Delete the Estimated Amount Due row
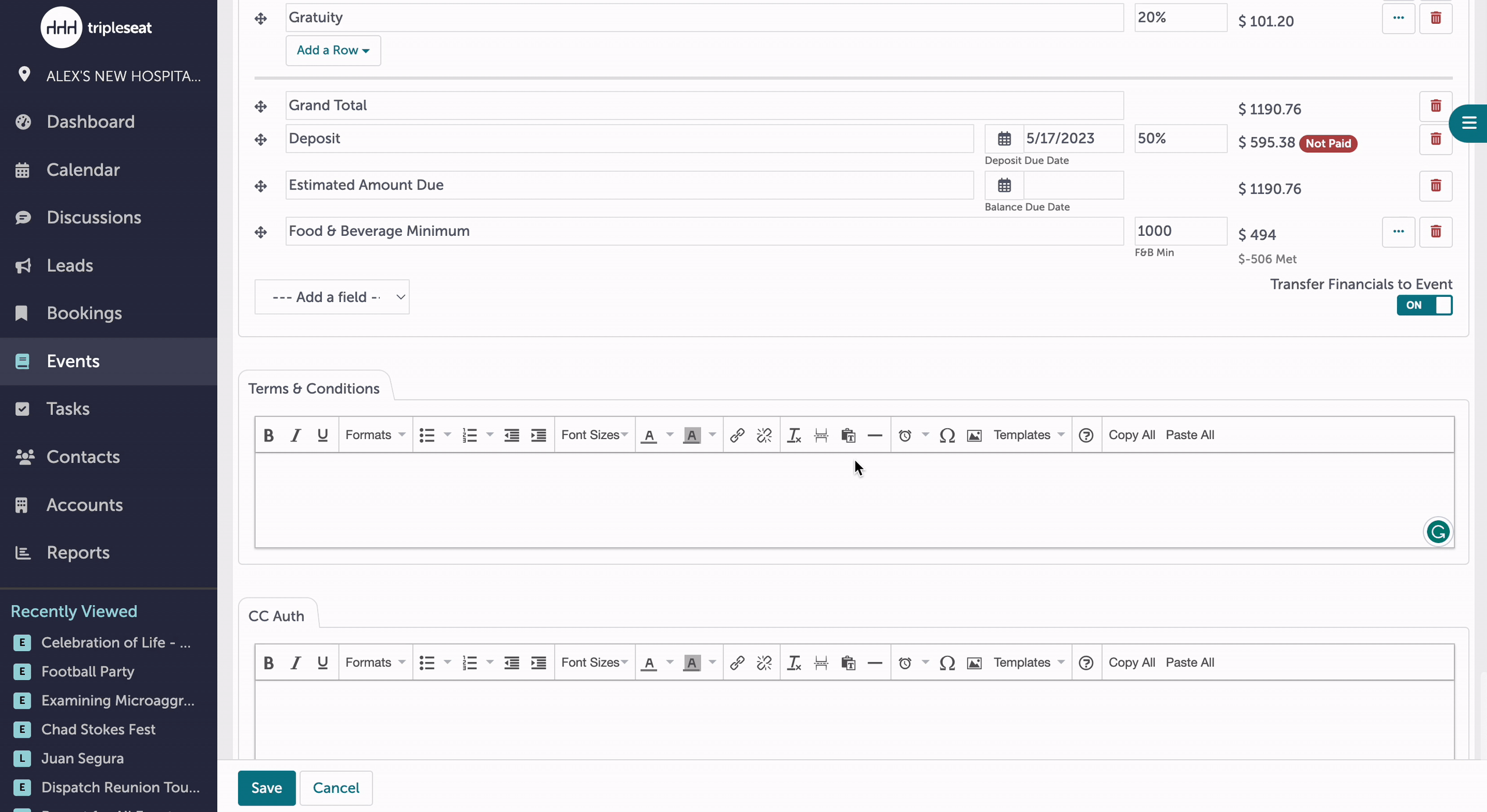Screen dimensions: 1487x812 point(1435,185)
